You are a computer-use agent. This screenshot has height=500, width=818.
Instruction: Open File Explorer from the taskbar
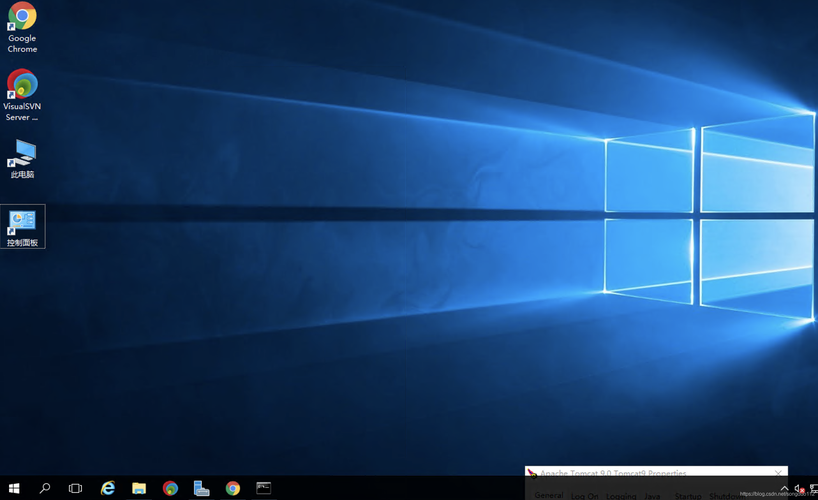[x=139, y=488]
